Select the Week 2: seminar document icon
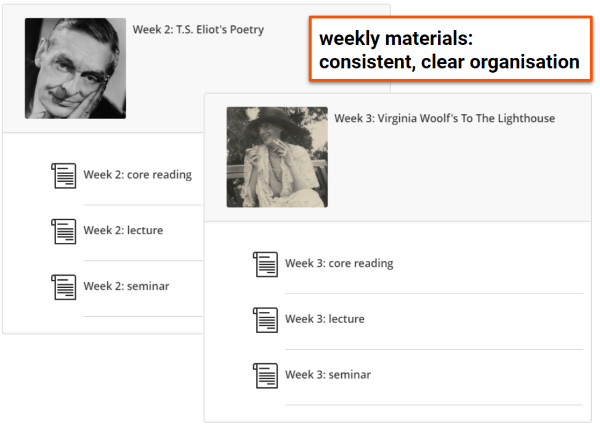Viewport: 600px width, 428px height. [x=64, y=287]
